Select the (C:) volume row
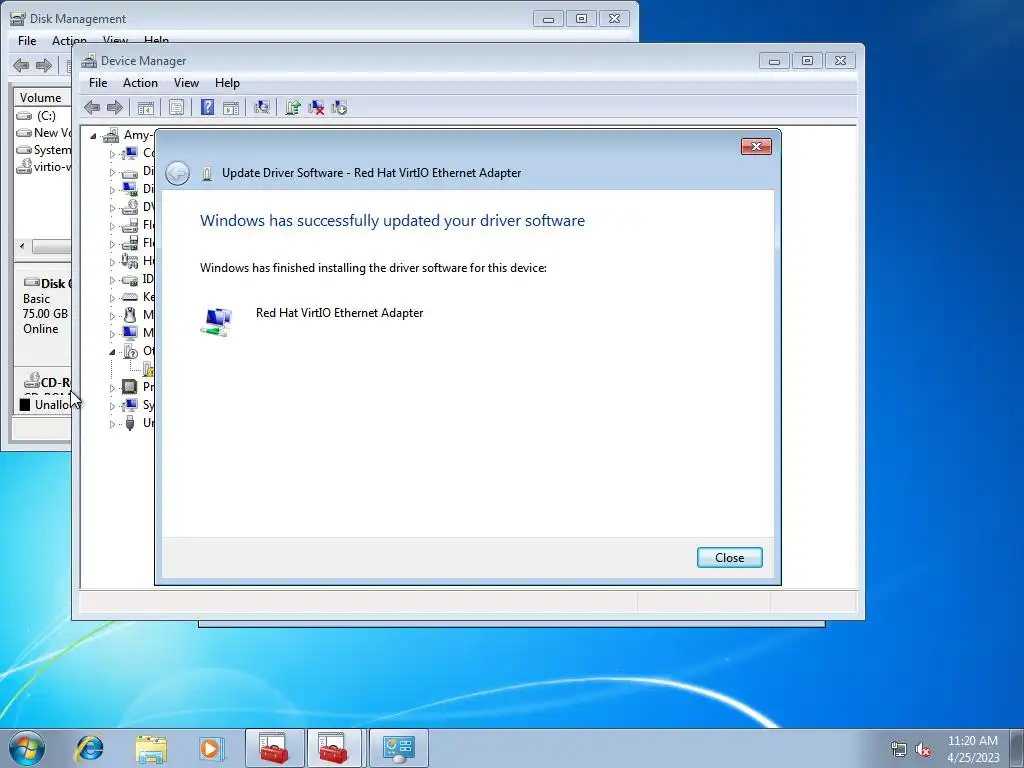Viewport: 1024px width, 768px height. pyautogui.click(x=43, y=116)
